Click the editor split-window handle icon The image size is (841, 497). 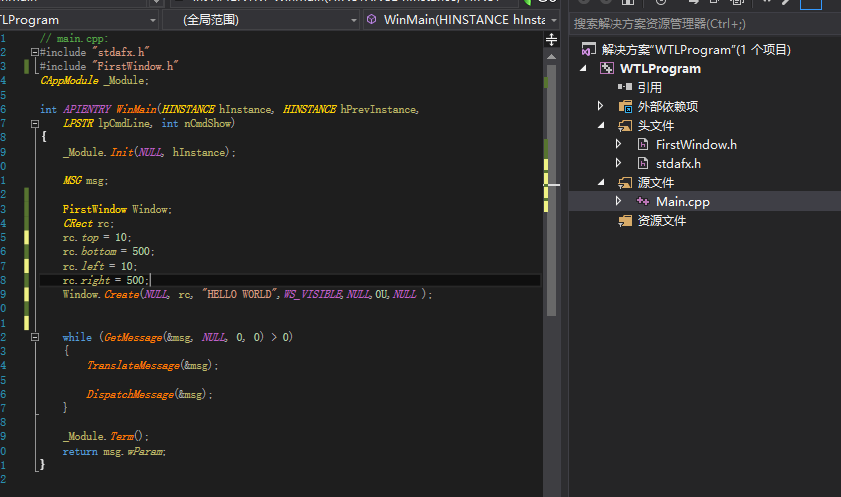tap(551, 40)
